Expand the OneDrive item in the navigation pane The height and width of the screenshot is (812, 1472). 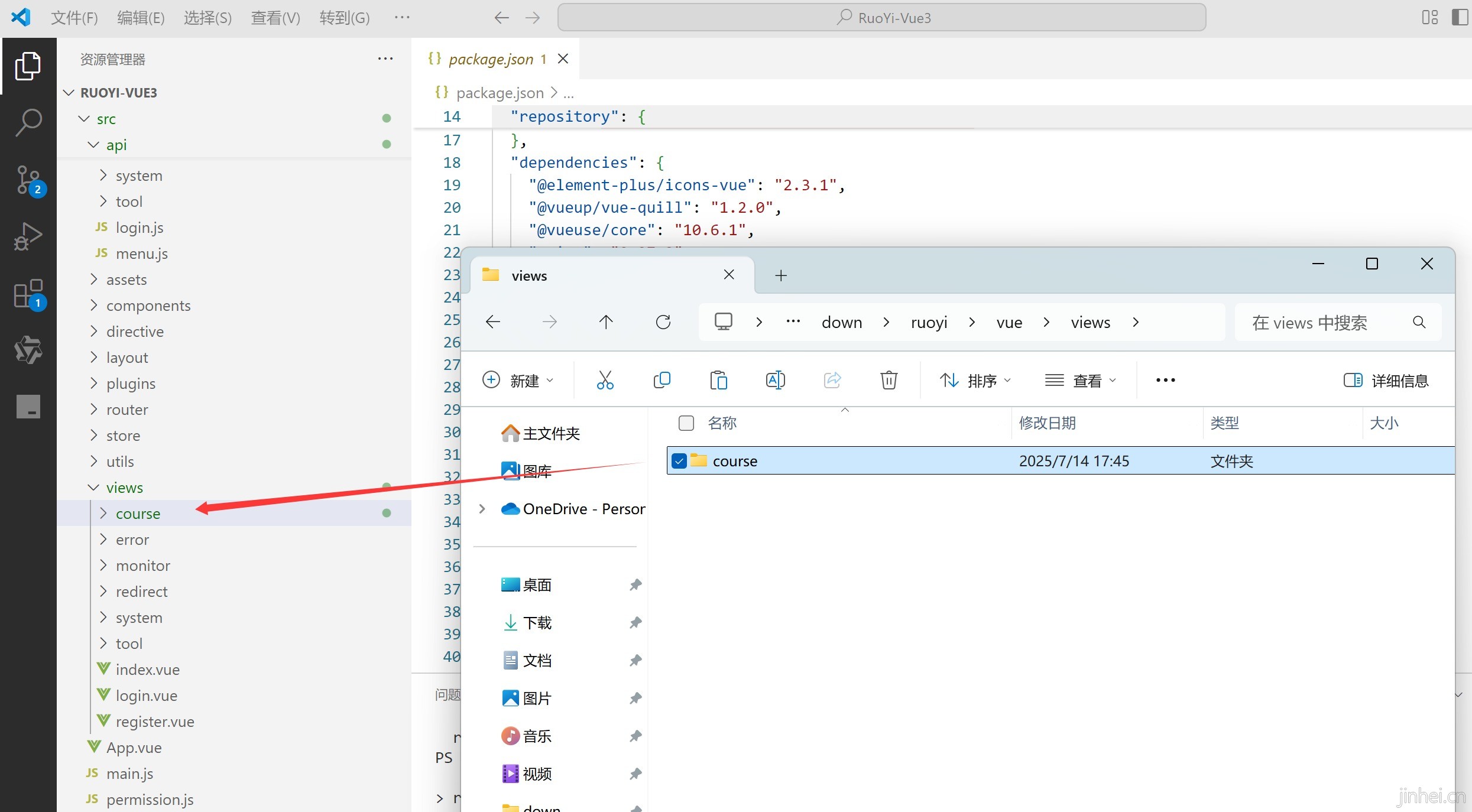point(482,509)
